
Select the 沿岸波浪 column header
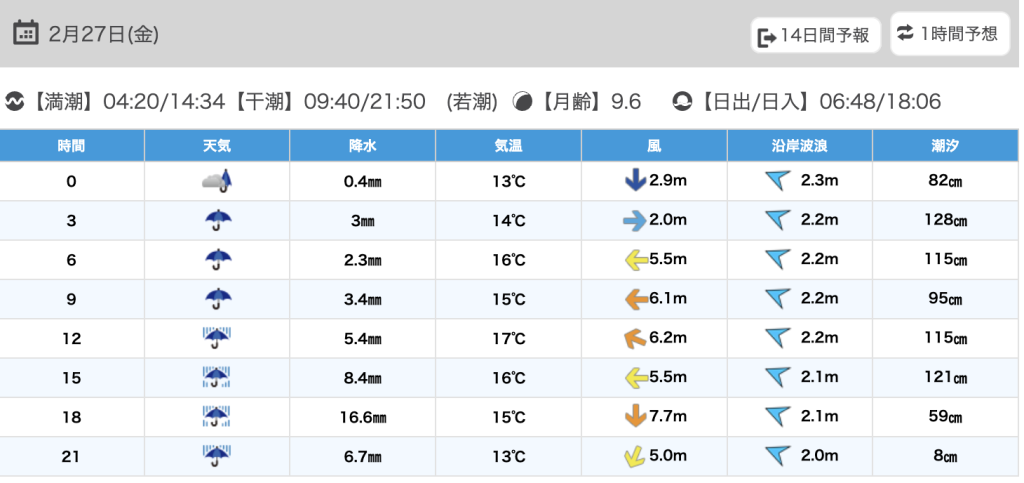[799, 145]
